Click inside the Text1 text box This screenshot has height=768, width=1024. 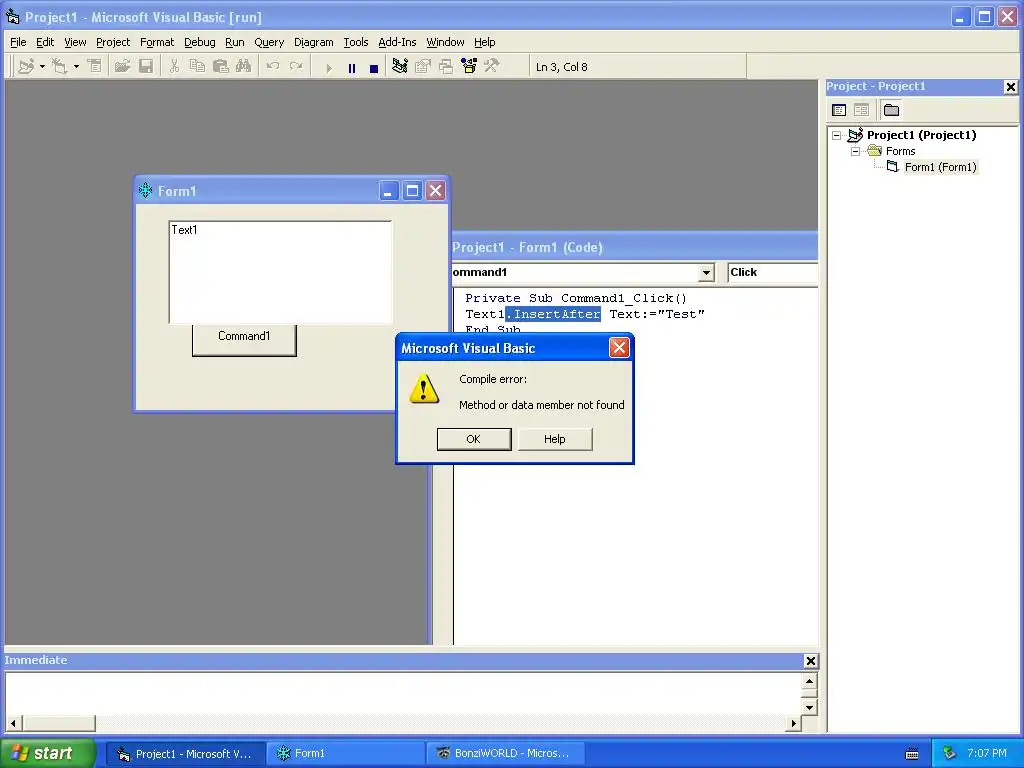coord(280,272)
